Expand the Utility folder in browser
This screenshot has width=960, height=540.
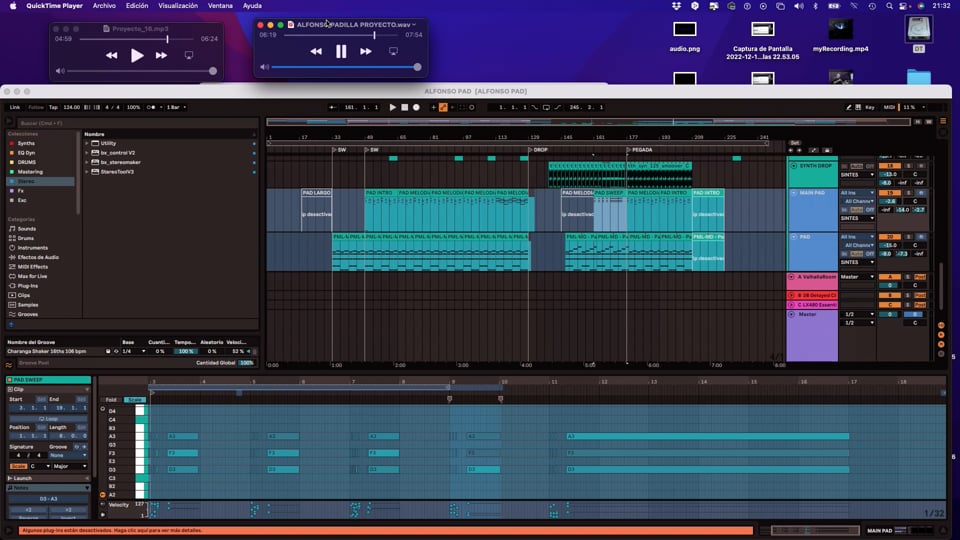click(x=87, y=143)
